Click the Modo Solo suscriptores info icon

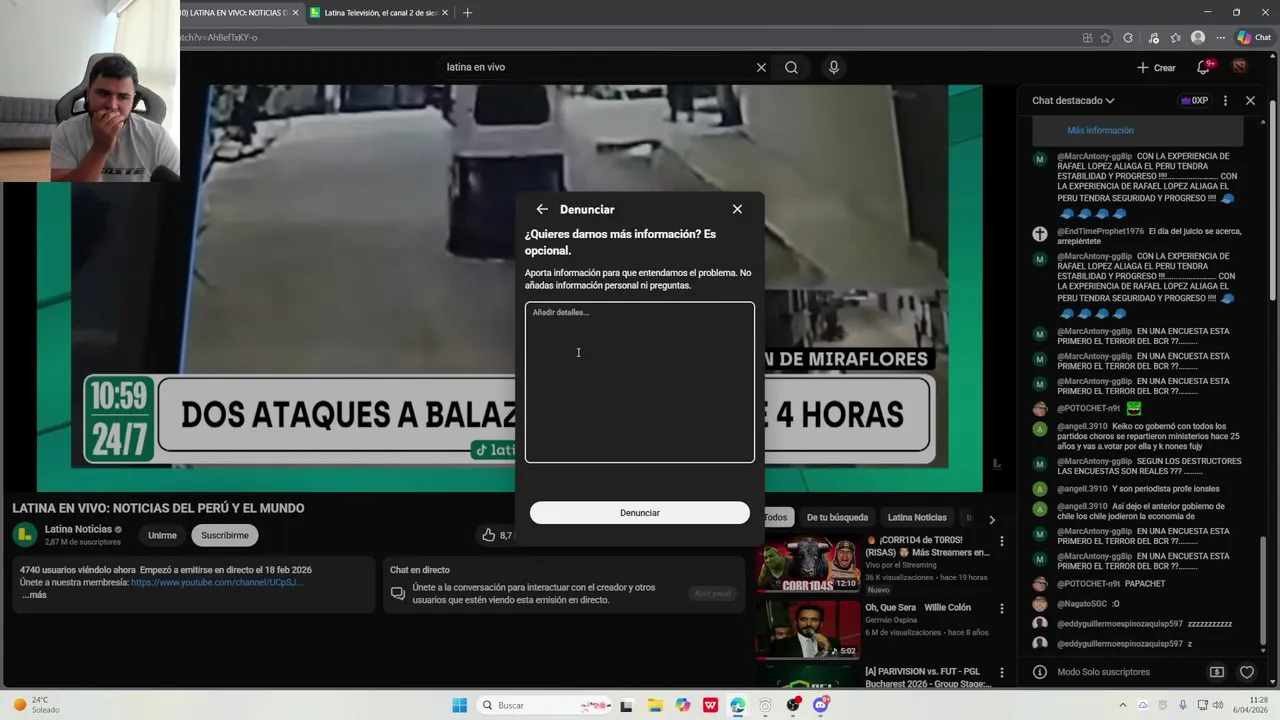coord(1040,672)
